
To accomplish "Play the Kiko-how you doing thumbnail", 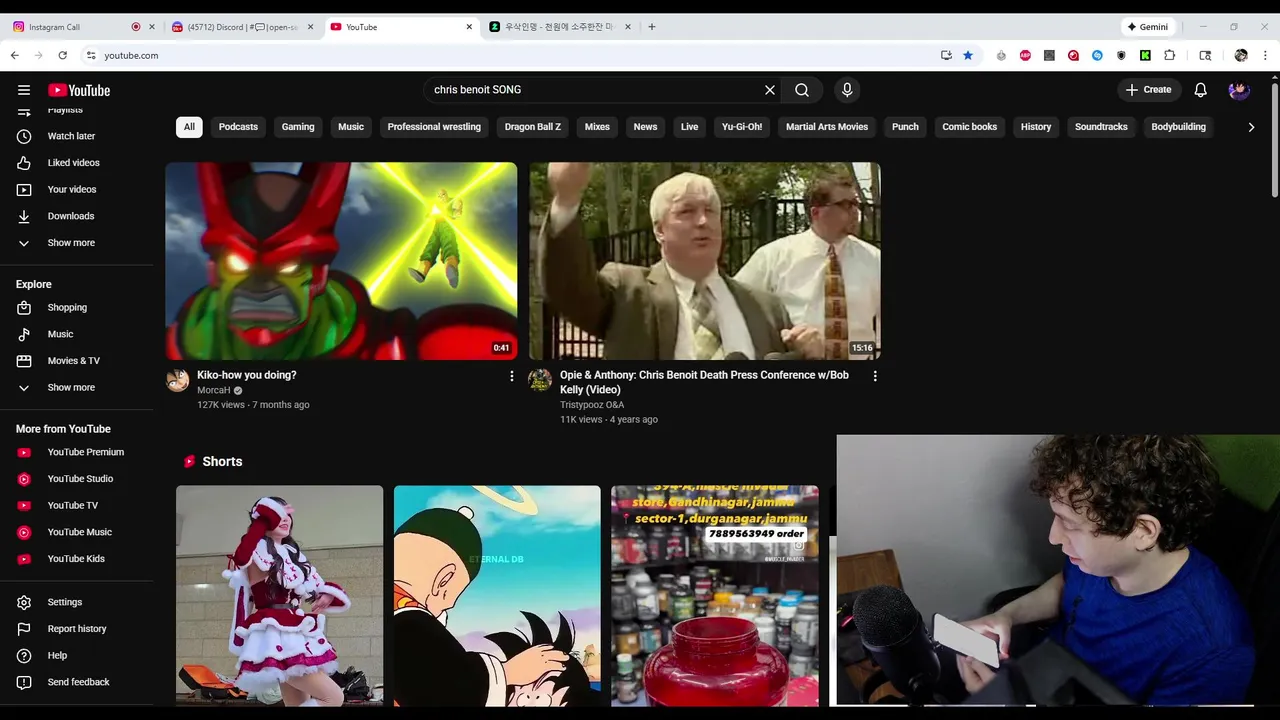I will [341, 261].
